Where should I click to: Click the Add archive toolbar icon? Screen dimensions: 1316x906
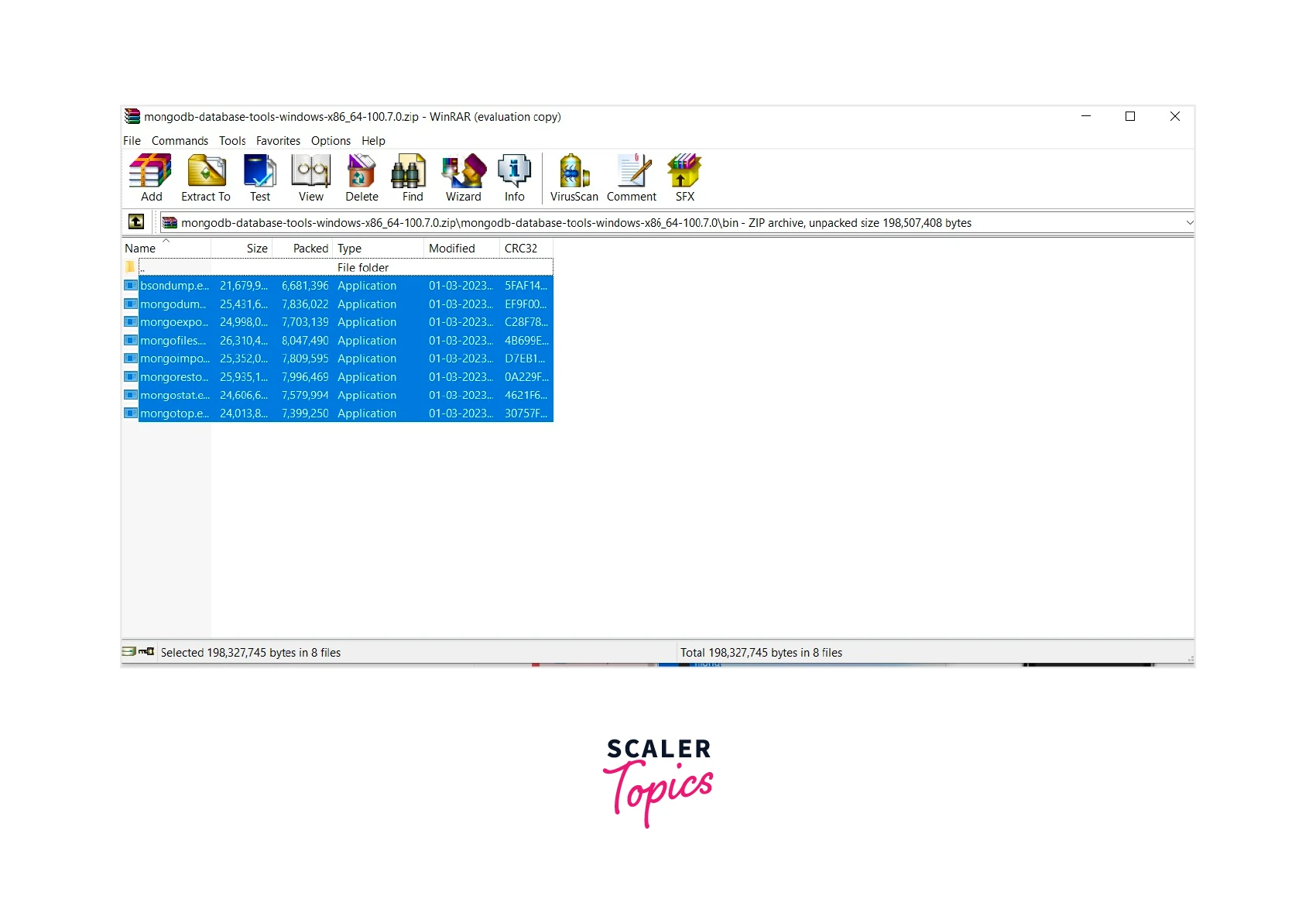(x=151, y=177)
